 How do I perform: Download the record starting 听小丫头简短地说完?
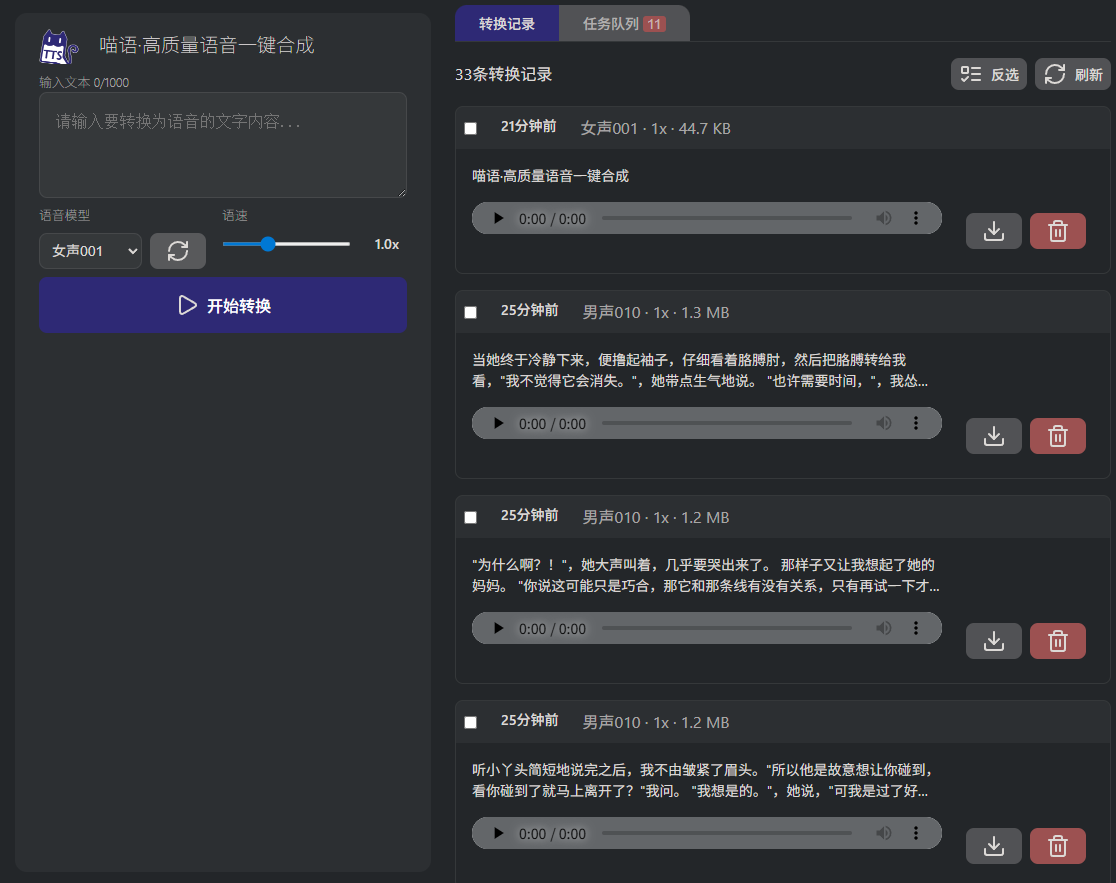click(x=994, y=845)
